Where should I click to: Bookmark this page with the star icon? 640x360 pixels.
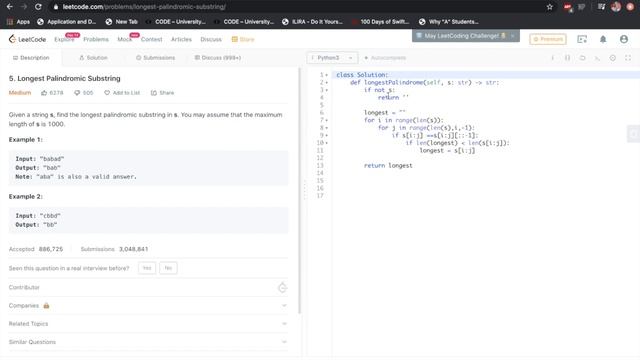(x=550, y=7)
